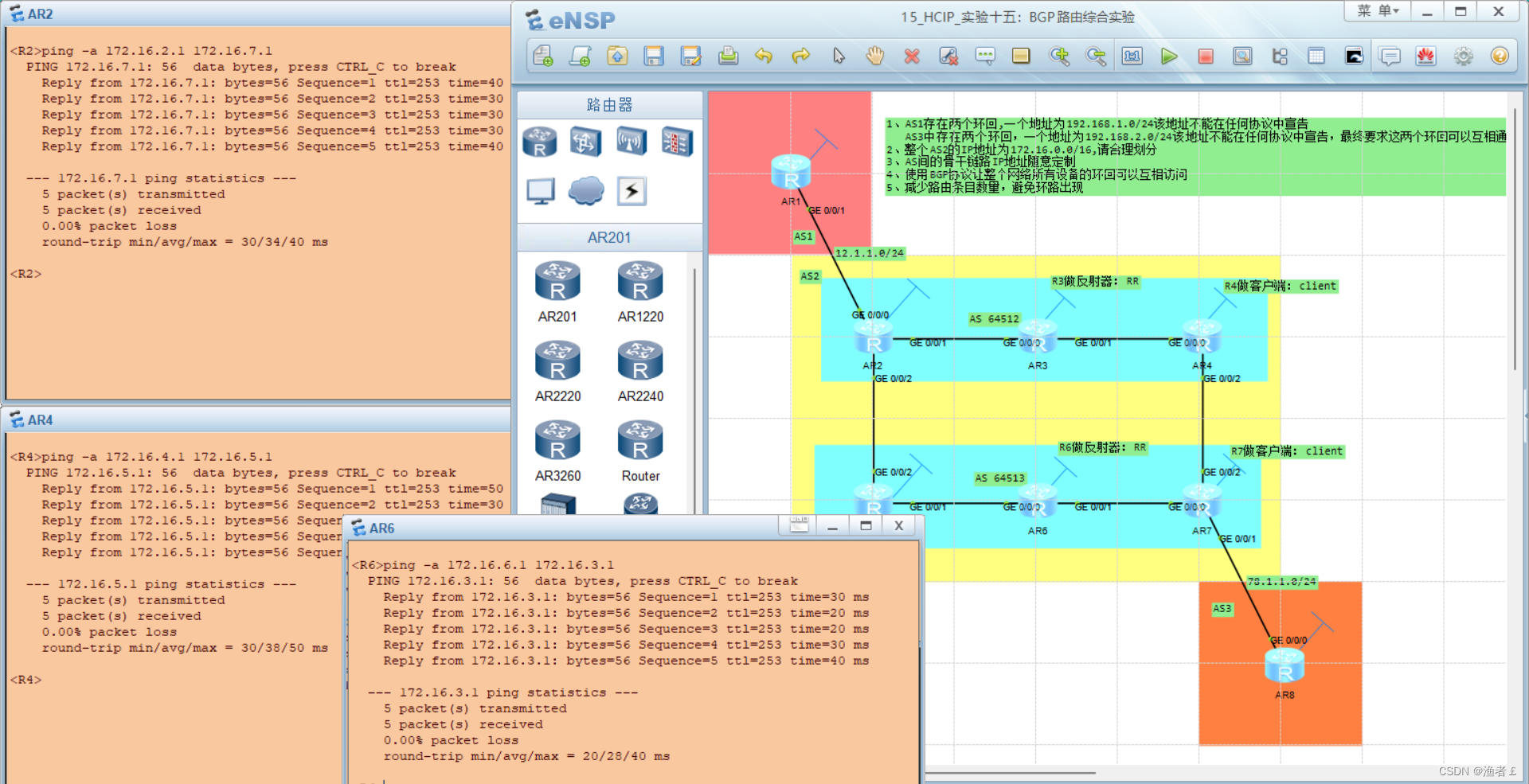This screenshot has width=1529, height=784.
Task: Click the canvas horizontal scrollbar thumb
Action: (x=1011, y=773)
